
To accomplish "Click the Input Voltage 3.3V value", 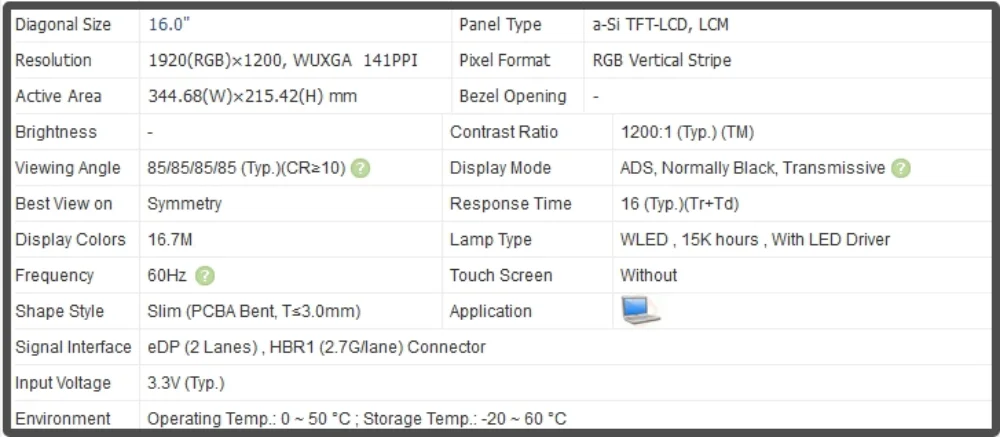I will [x=186, y=383].
